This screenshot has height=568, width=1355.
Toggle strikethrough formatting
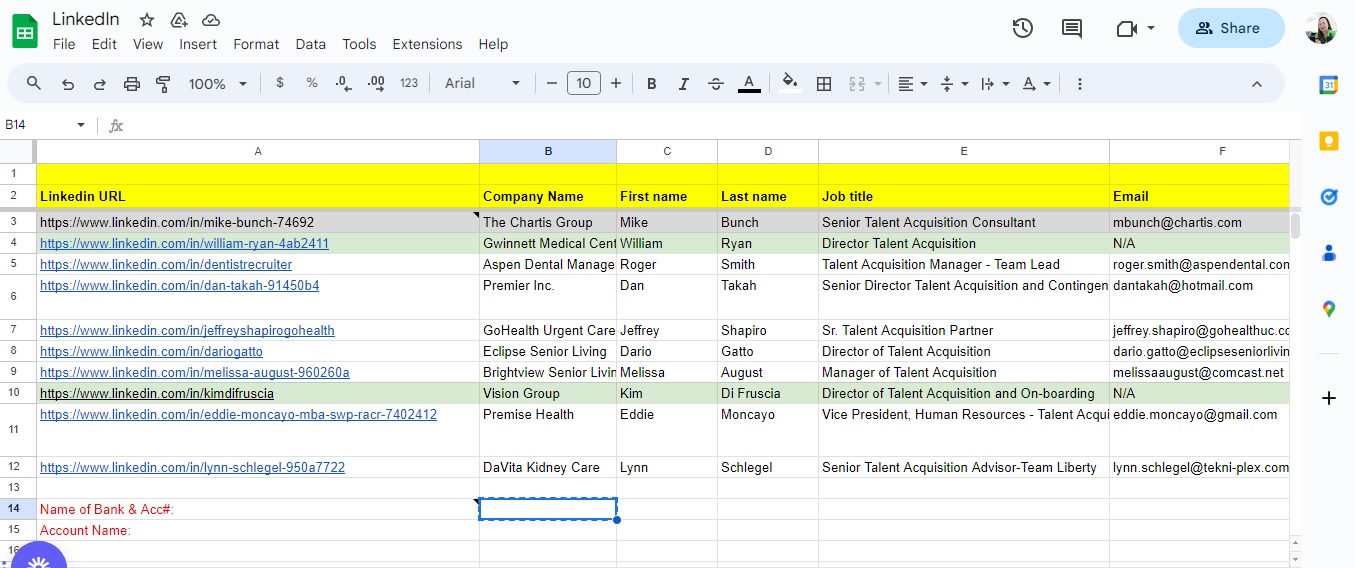tap(716, 84)
